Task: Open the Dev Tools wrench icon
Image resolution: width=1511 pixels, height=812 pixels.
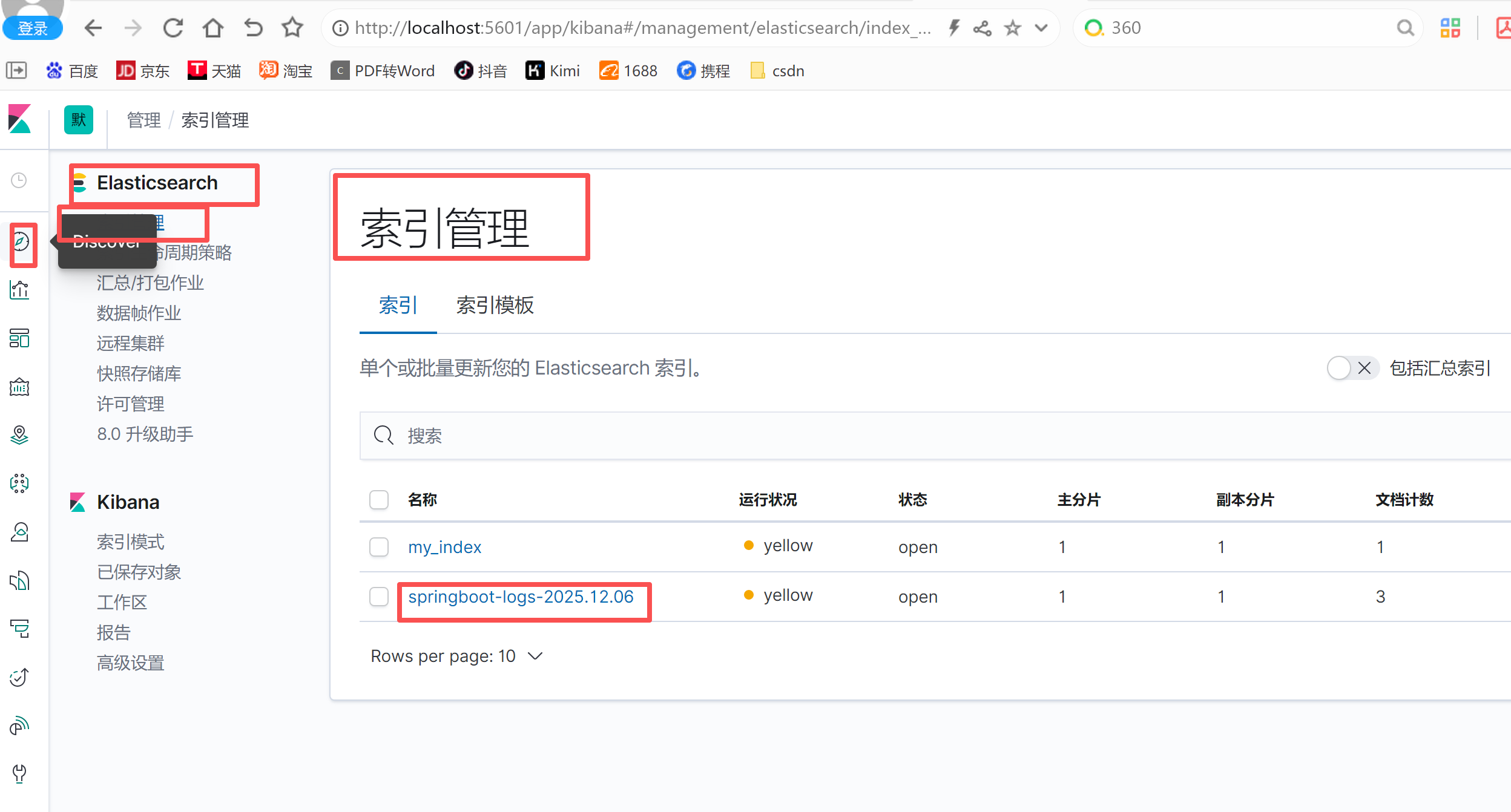Action: coord(19,773)
